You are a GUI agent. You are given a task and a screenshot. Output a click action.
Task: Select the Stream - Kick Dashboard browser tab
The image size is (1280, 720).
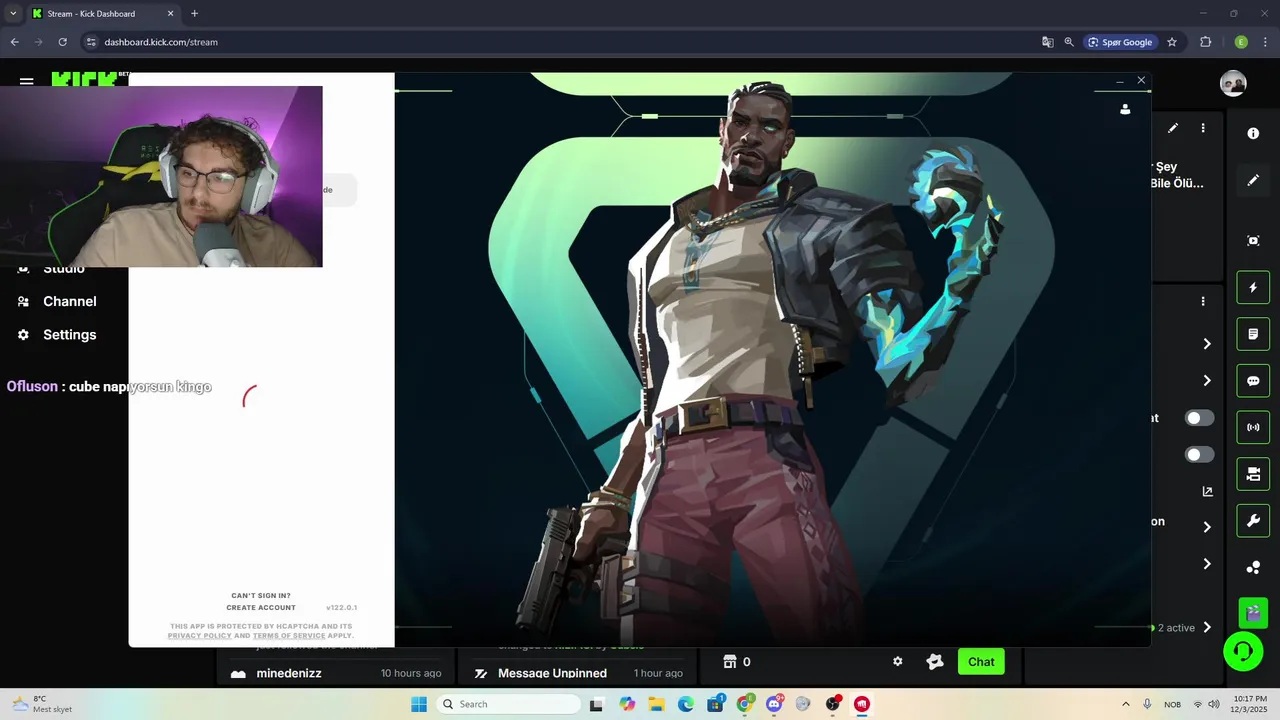click(x=103, y=14)
